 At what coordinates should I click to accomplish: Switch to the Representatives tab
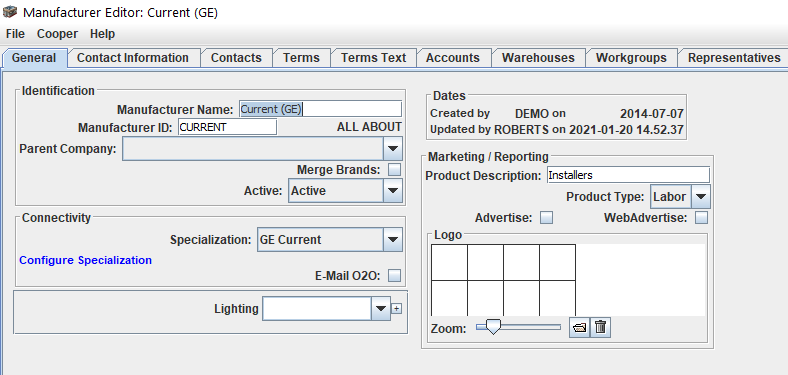pyautogui.click(x=734, y=58)
